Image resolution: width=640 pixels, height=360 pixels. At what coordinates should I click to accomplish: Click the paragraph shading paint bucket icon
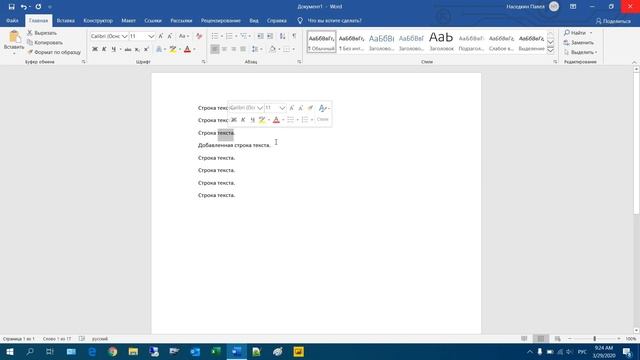coord(272,49)
